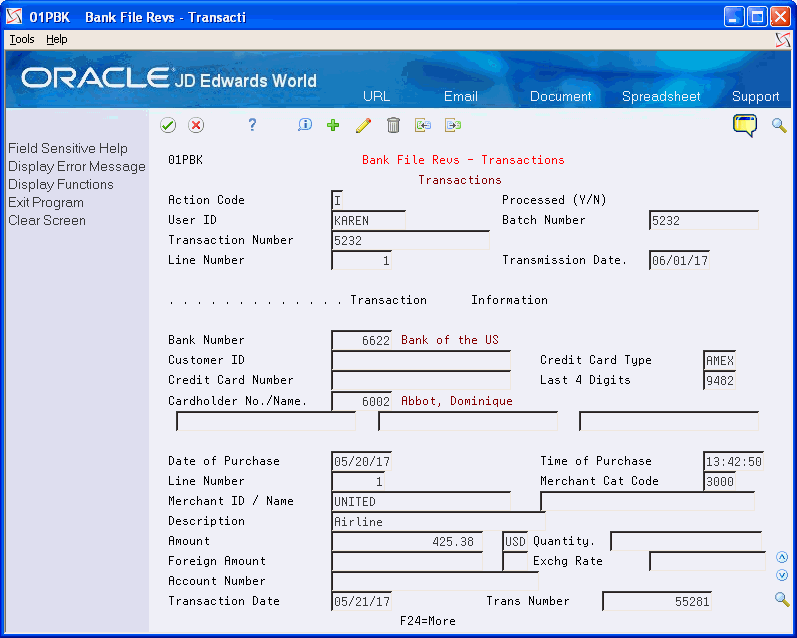Click the green checkmark OK icon

[x=168, y=125]
